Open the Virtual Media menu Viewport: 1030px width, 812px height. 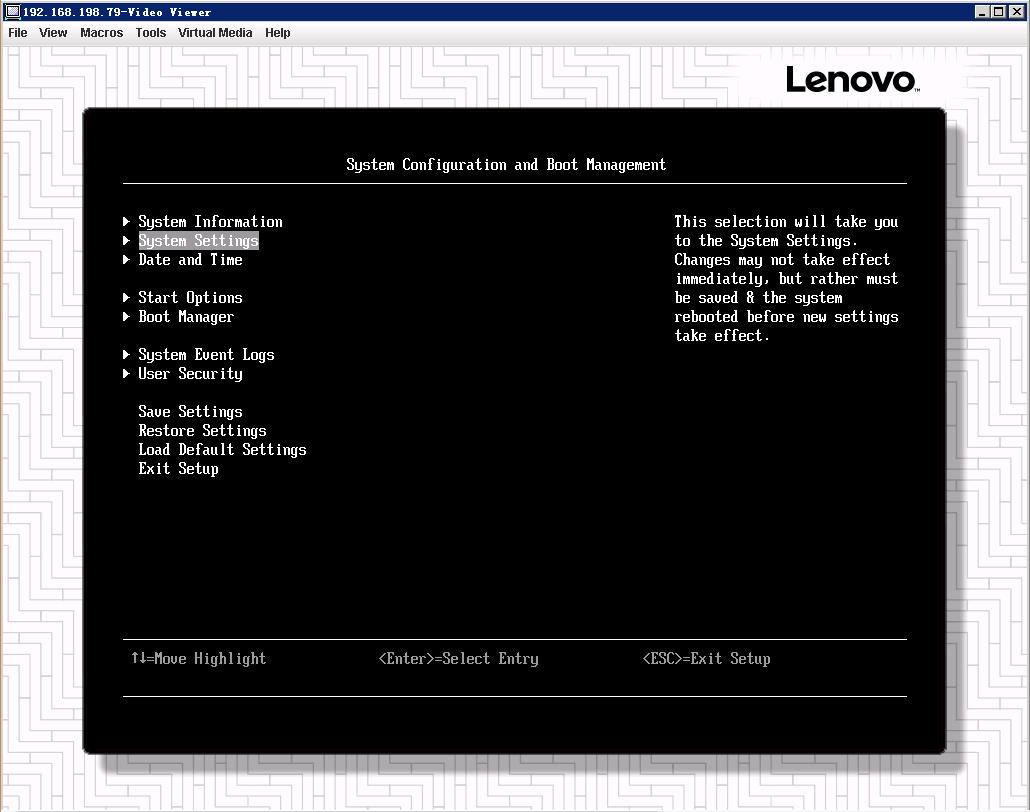tap(215, 32)
